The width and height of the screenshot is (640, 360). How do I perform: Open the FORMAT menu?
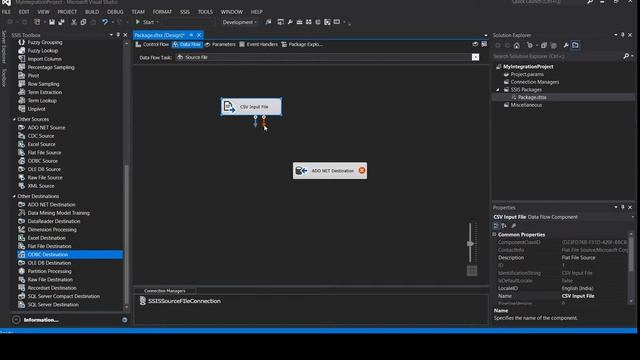point(162,12)
